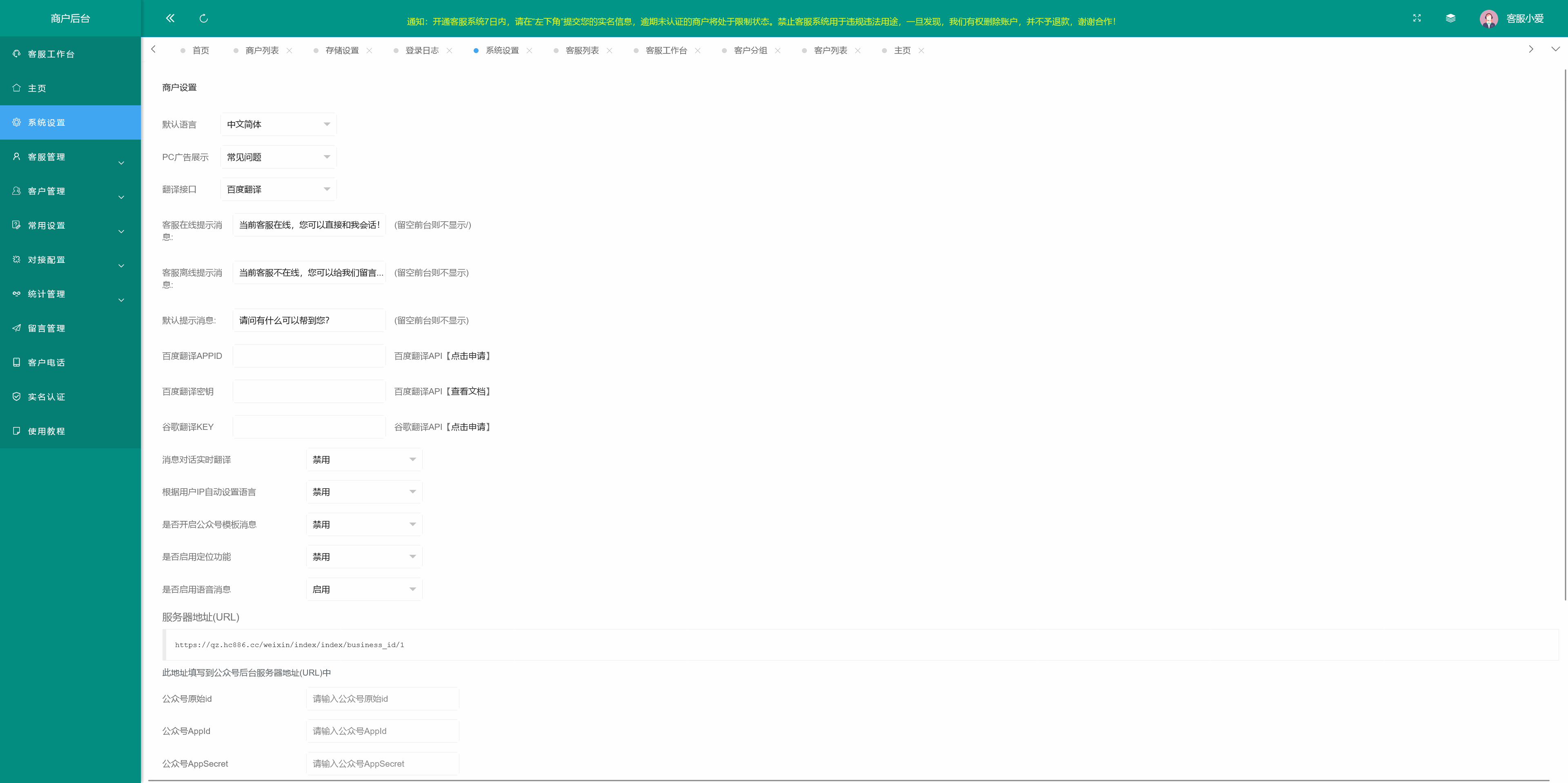Screen dimensions: 1568x783
Task: Toggle fullscreen mode icon
Action: click(x=1417, y=18)
